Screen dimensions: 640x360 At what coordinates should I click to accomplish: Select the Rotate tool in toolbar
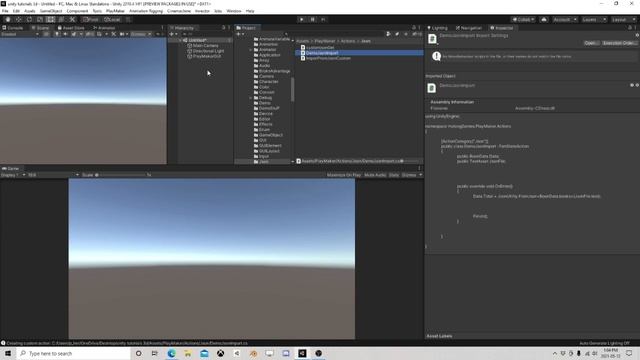[29, 19]
